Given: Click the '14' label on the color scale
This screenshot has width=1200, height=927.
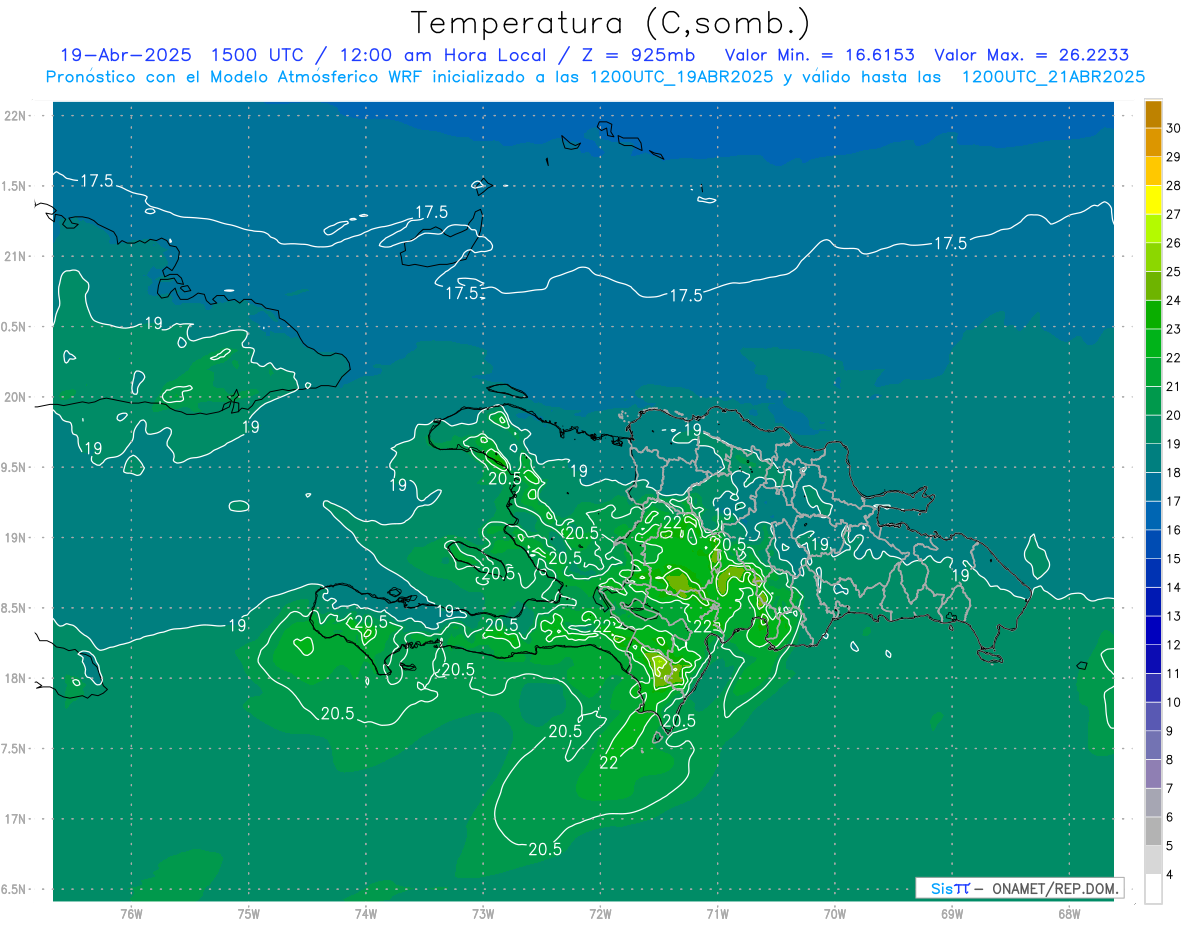Looking at the screenshot, I should pyautogui.click(x=1174, y=588).
